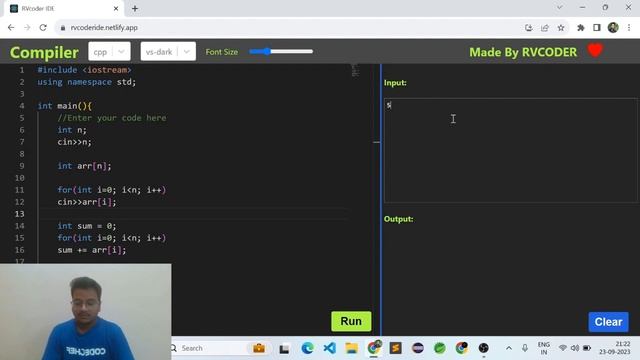Click the 'int arr[n];' line
The image size is (640, 360).
(84, 166)
